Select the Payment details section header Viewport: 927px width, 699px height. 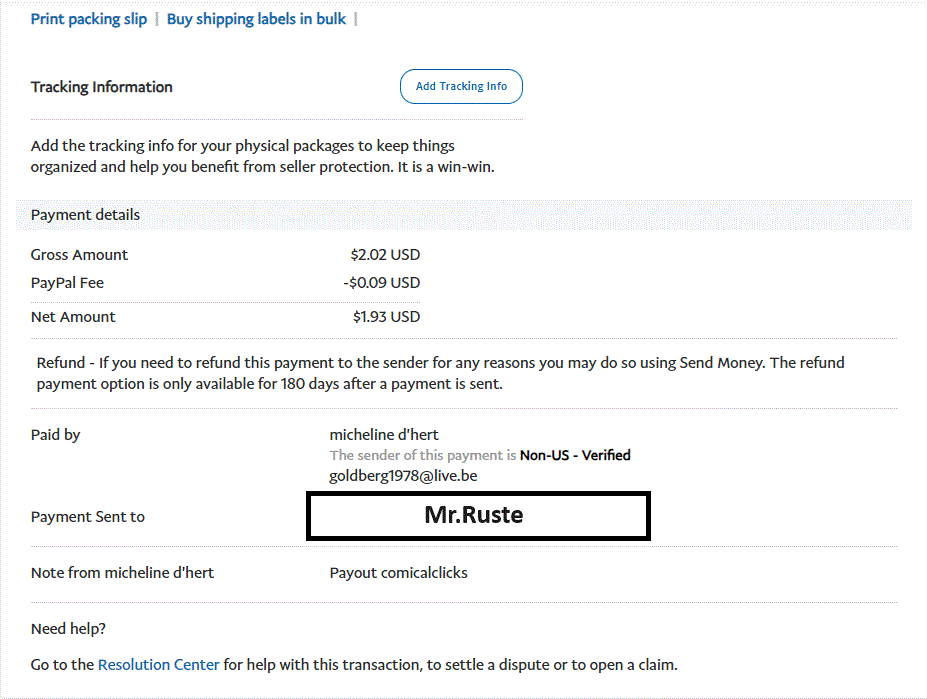point(85,215)
